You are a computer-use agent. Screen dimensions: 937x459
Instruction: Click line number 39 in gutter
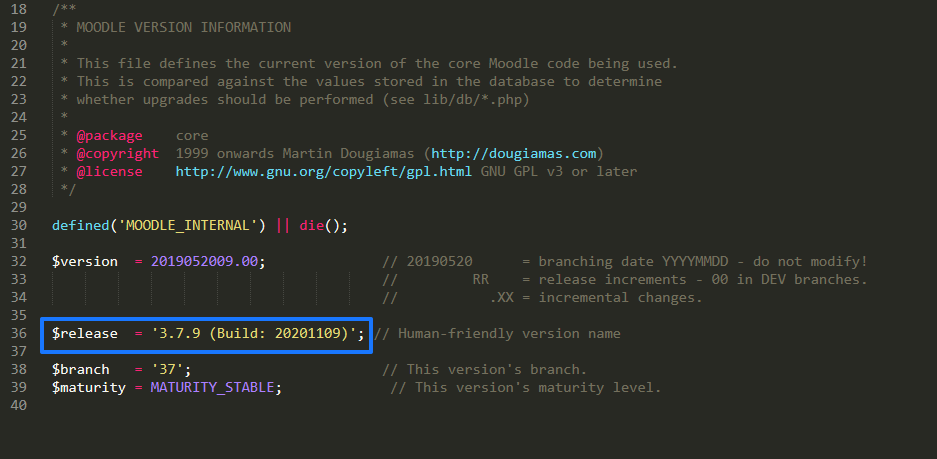[19, 387]
